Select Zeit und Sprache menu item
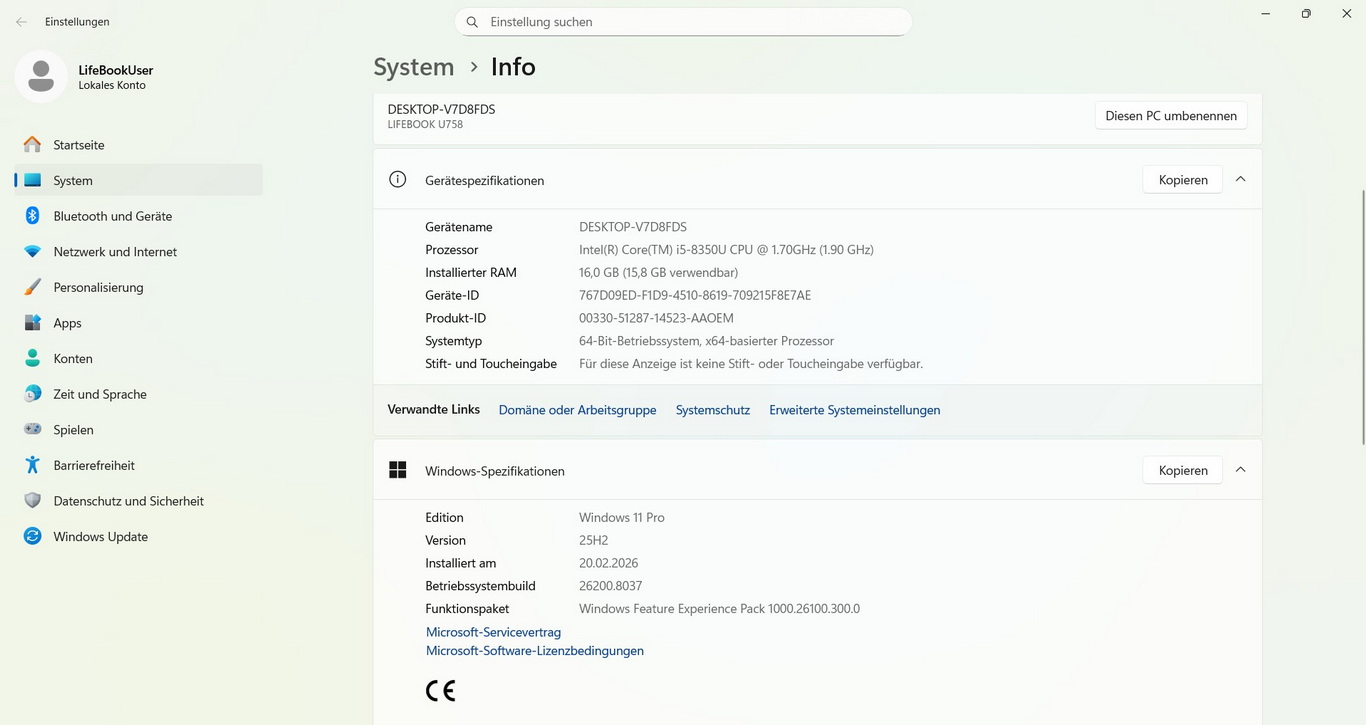The width and height of the screenshot is (1366, 725). tap(100, 394)
